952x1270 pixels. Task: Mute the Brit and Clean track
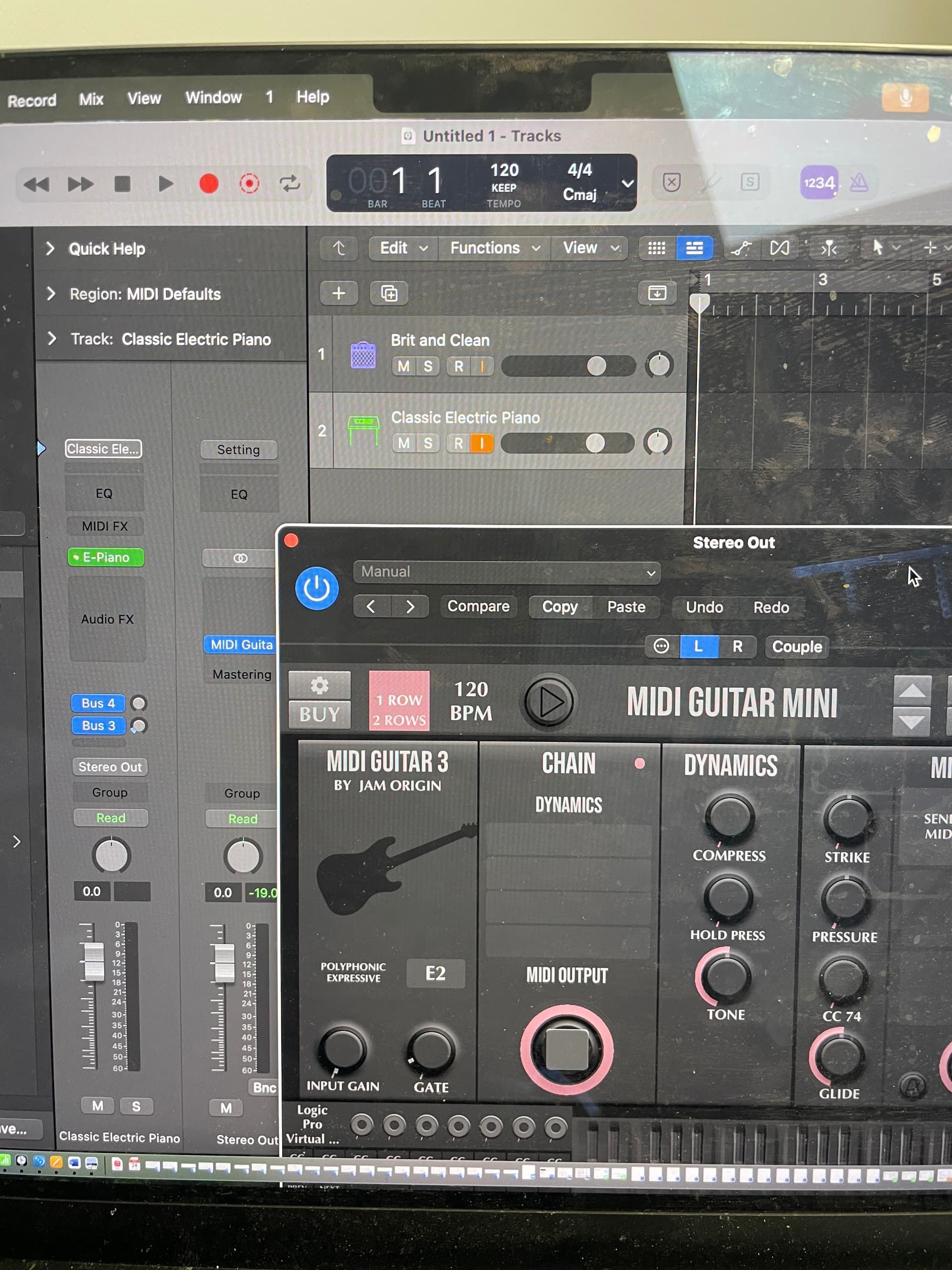404,366
